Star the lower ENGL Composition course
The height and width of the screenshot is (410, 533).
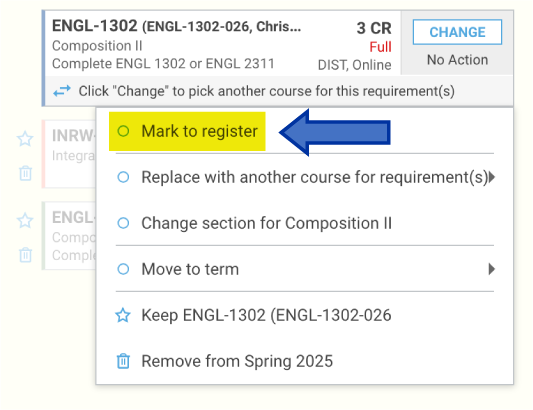click(x=25, y=220)
